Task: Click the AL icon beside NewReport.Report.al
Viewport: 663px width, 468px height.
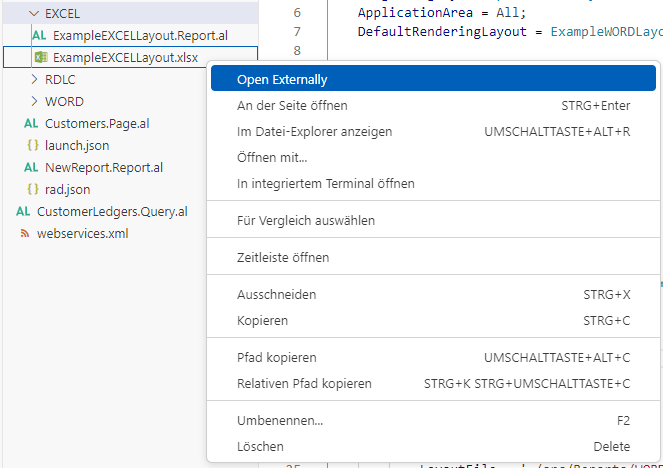Action: 31,167
